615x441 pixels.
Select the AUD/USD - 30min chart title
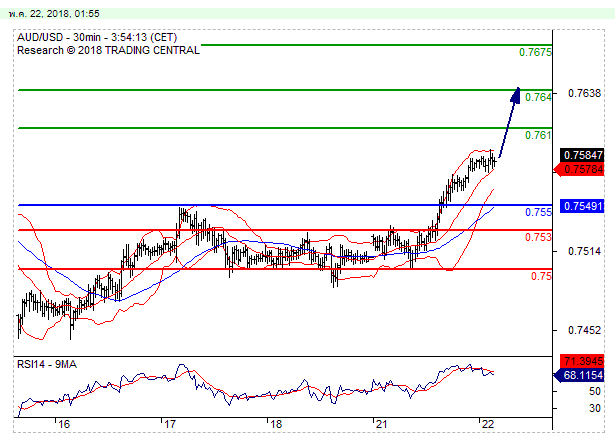point(97,37)
